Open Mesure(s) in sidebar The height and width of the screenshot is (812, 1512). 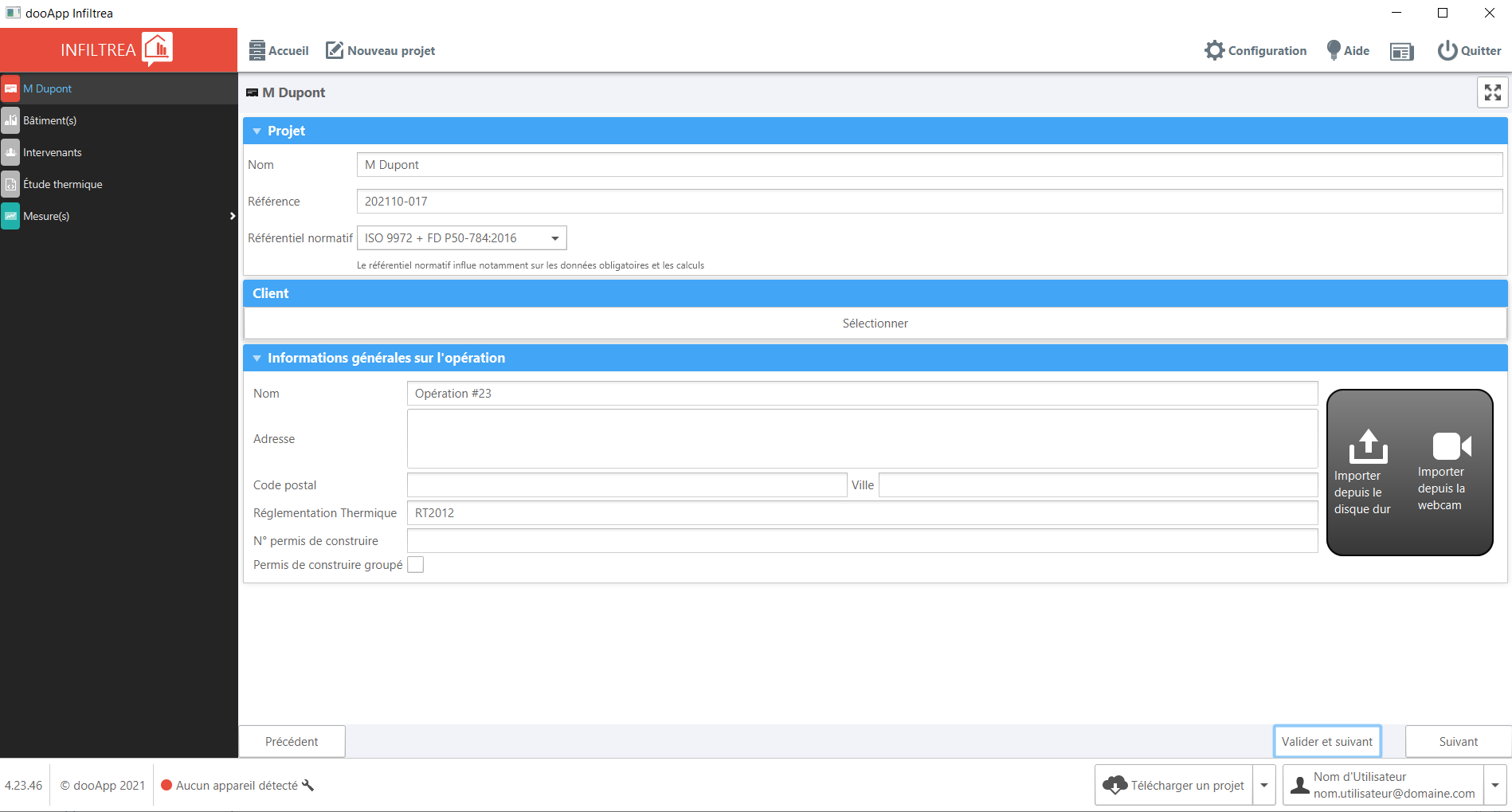[119, 216]
